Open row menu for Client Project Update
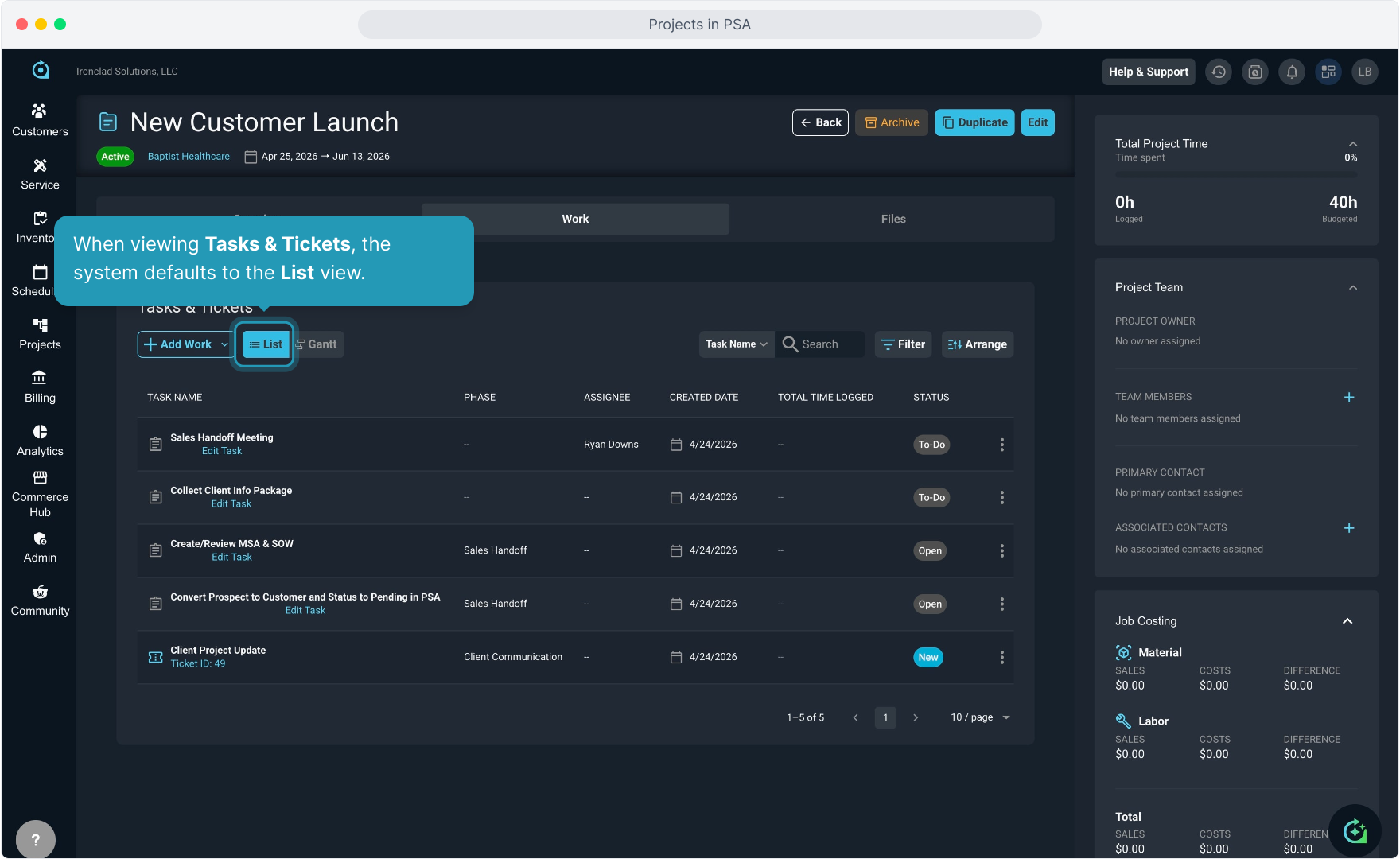 [x=1001, y=657]
